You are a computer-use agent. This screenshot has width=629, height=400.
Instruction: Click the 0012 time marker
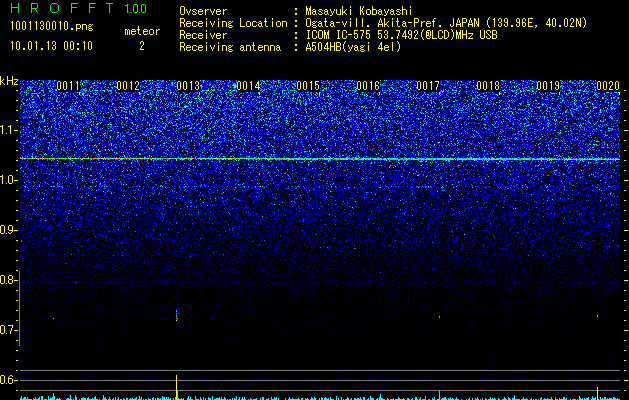point(128,86)
